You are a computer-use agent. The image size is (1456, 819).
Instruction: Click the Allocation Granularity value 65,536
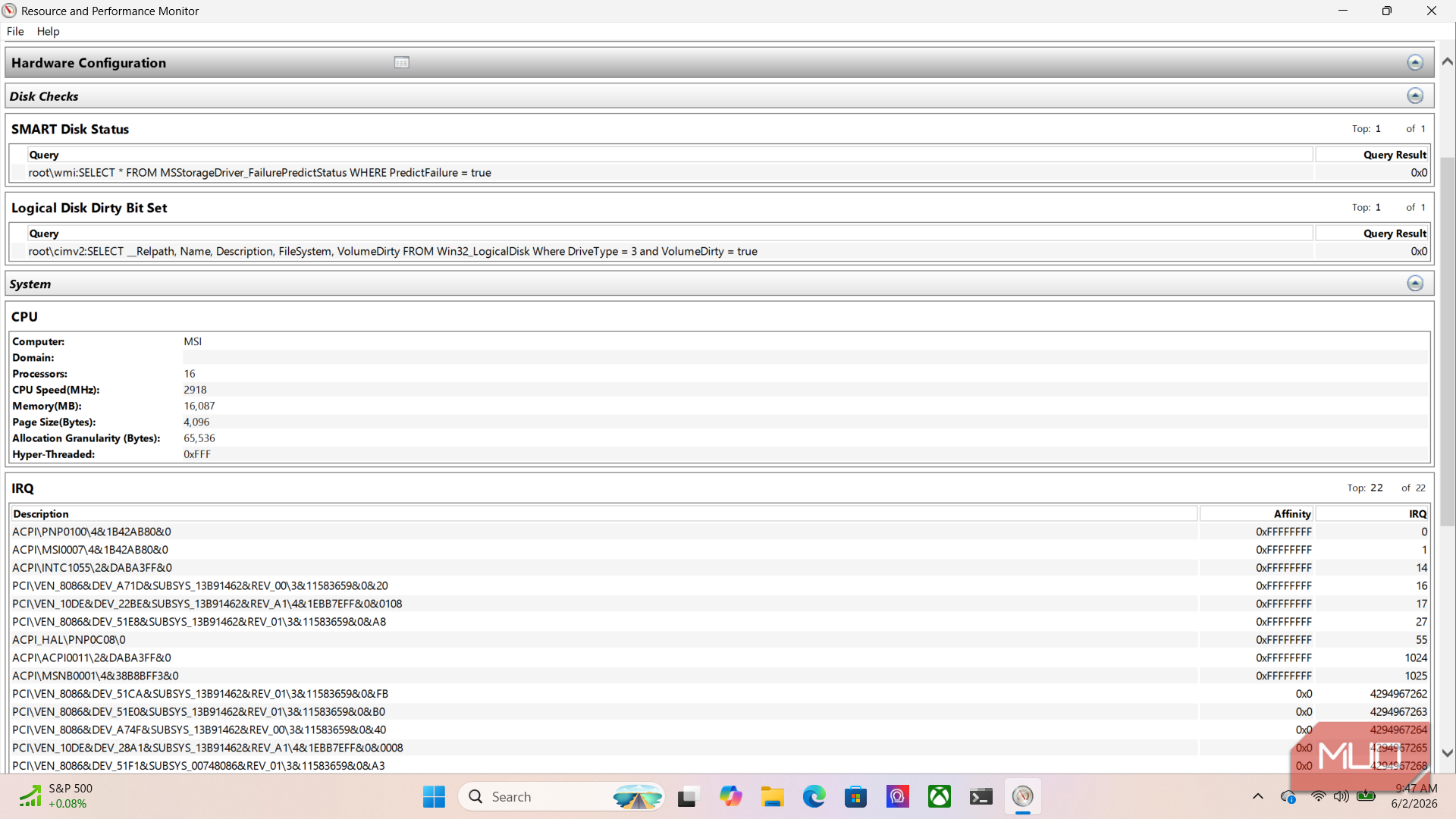pyautogui.click(x=199, y=438)
